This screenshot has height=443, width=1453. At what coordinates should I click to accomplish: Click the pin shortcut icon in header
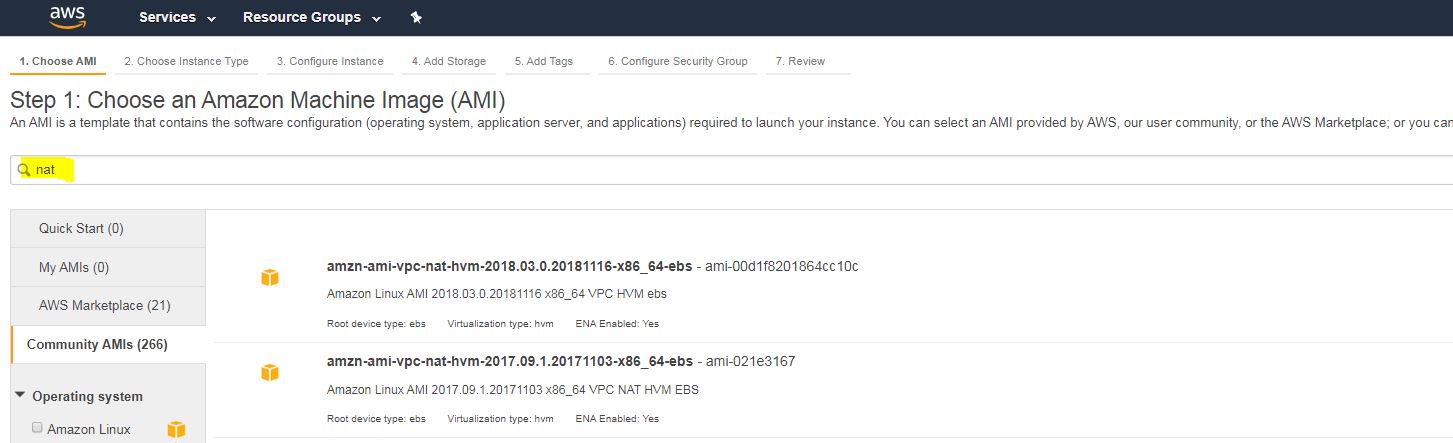coord(416,18)
